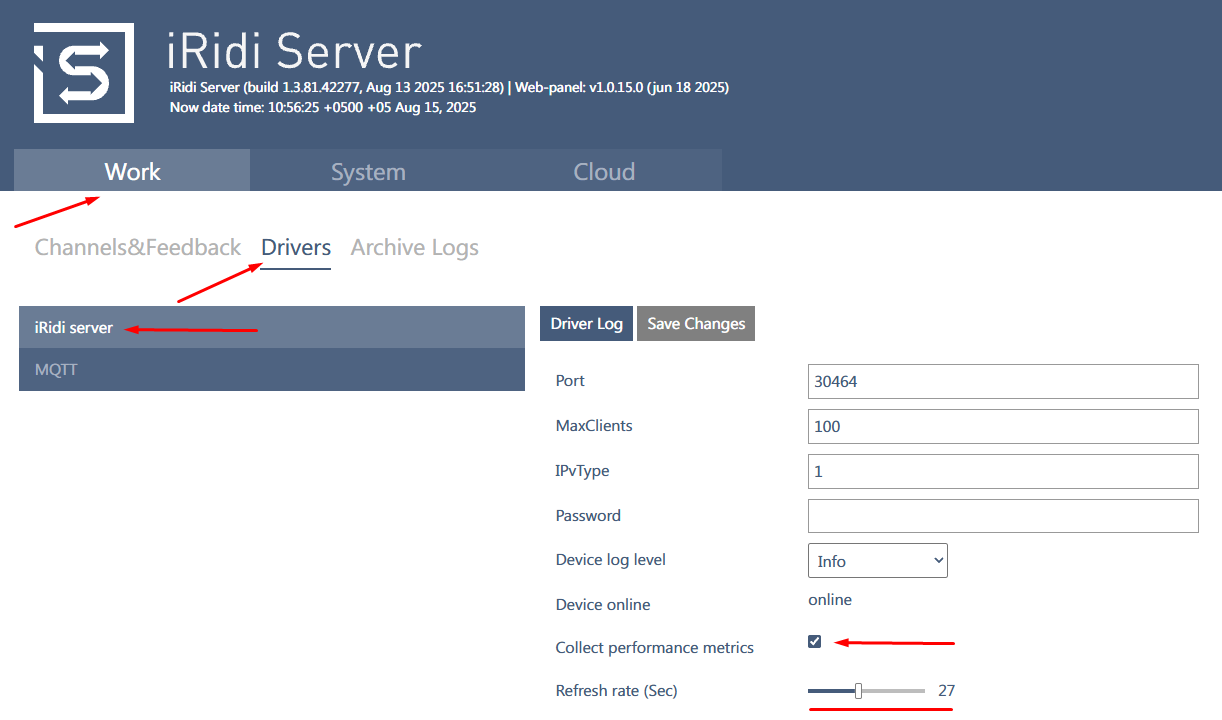Image resolution: width=1222 pixels, height=720 pixels.
Task: Click the Refresh rate slider handle
Action: coord(858,691)
